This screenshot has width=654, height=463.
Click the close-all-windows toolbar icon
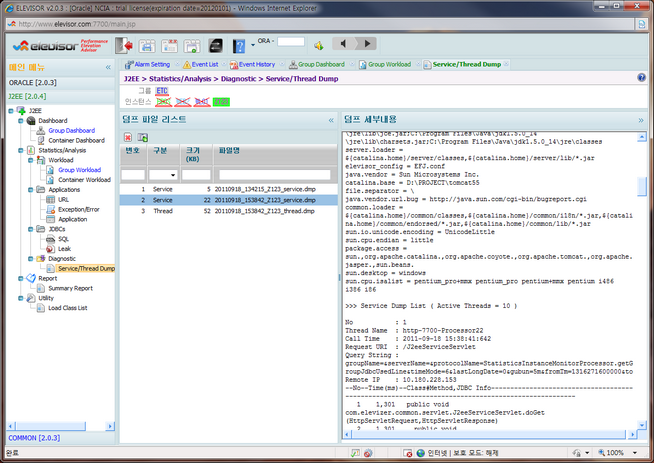tap(169, 45)
